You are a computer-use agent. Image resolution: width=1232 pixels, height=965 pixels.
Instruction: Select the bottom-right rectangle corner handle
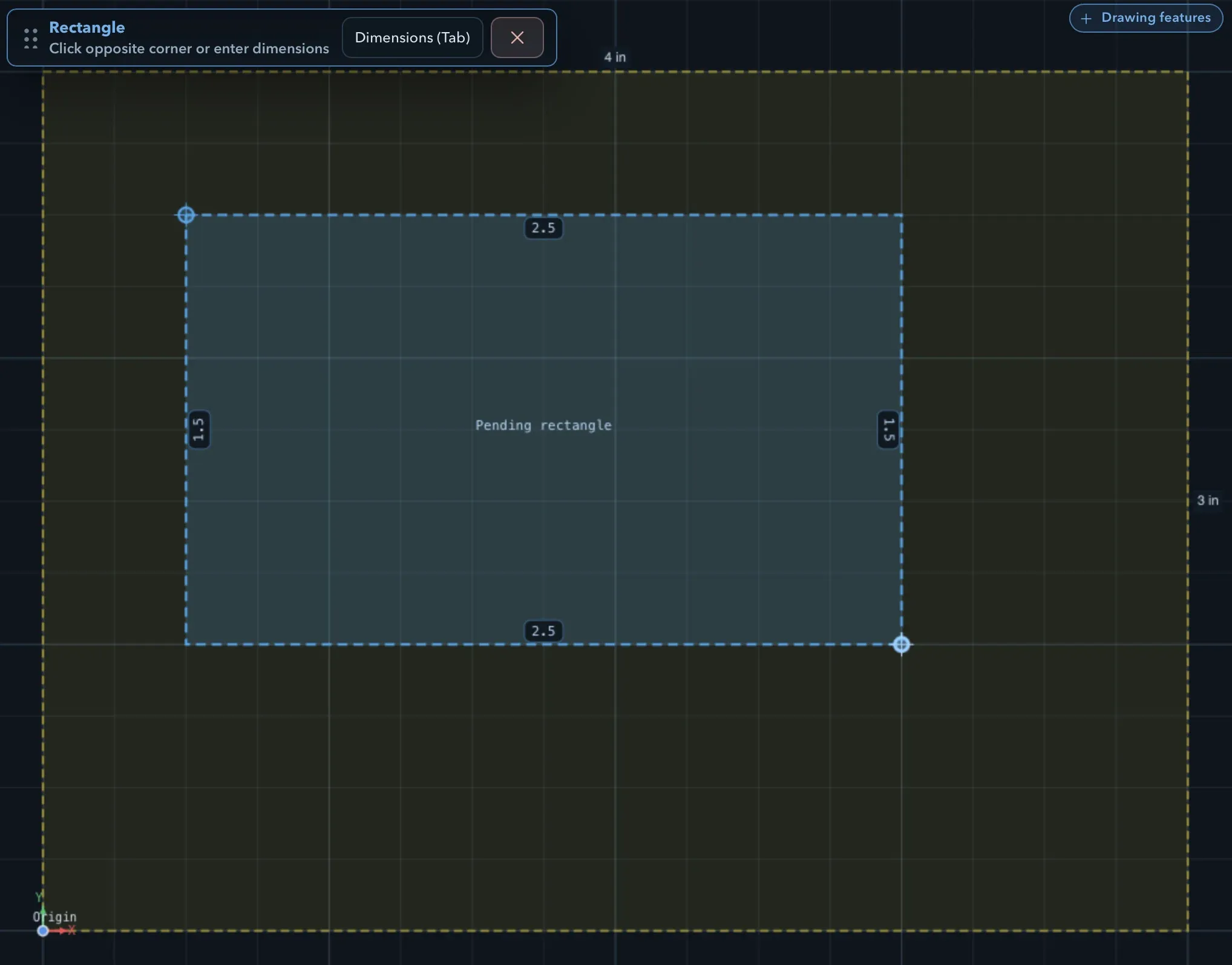coord(902,645)
